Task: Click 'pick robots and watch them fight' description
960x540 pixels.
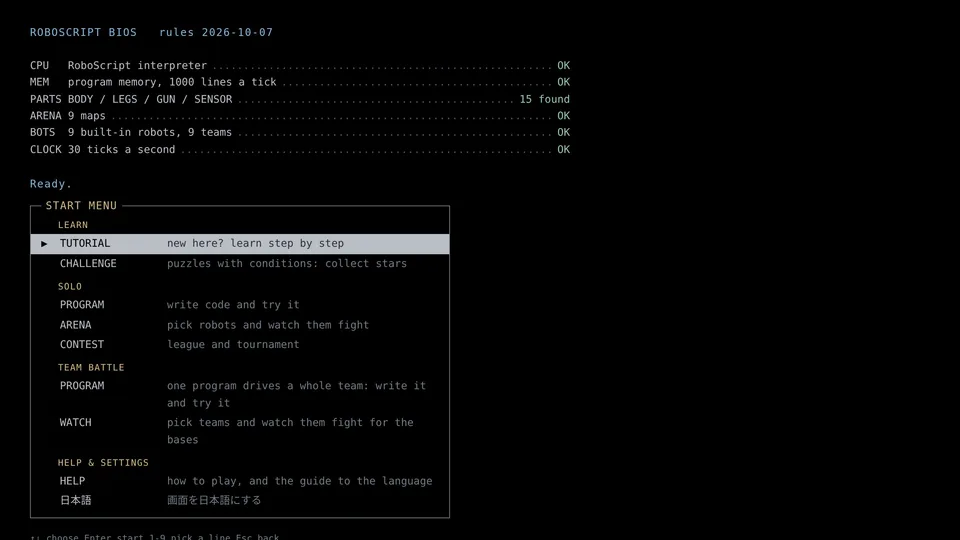Action: pos(268,325)
